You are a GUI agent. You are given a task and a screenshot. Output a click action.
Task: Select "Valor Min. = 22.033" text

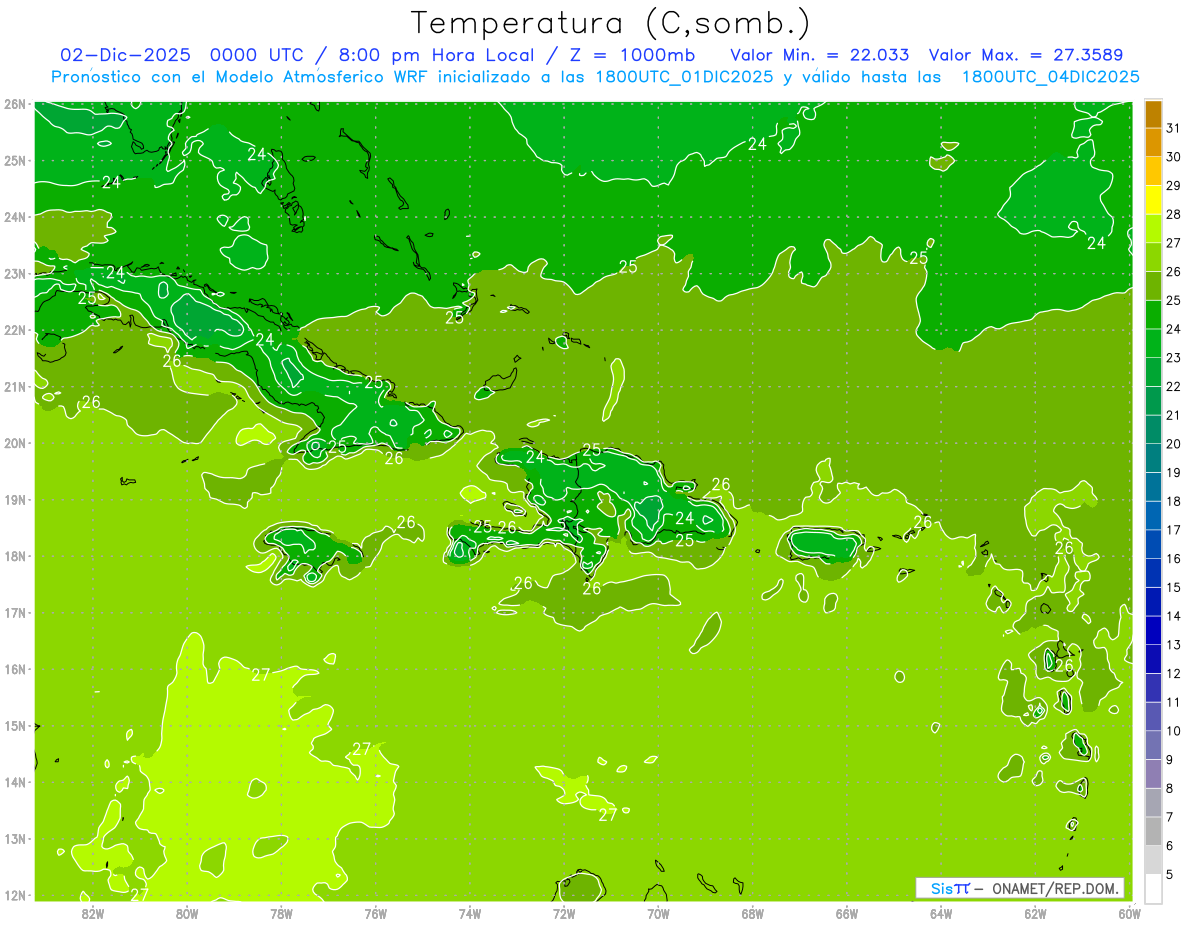pos(822,55)
